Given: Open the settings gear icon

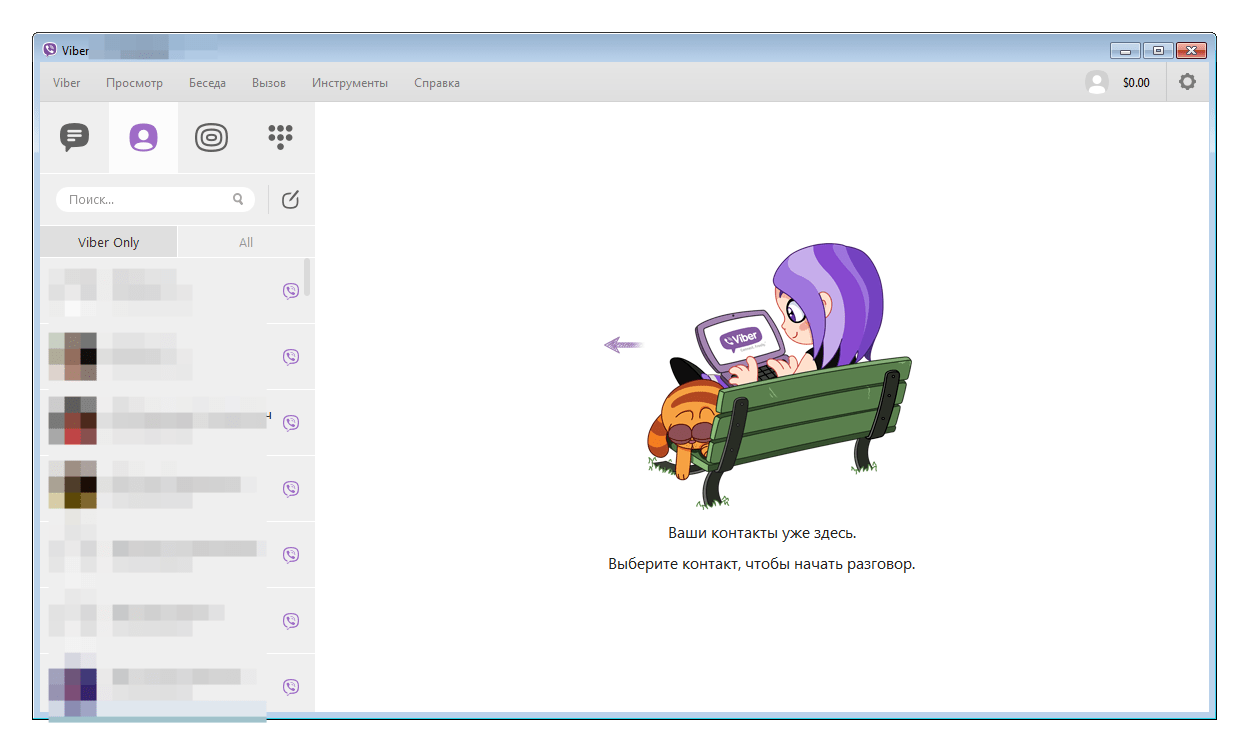Looking at the screenshot, I should (x=1187, y=82).
